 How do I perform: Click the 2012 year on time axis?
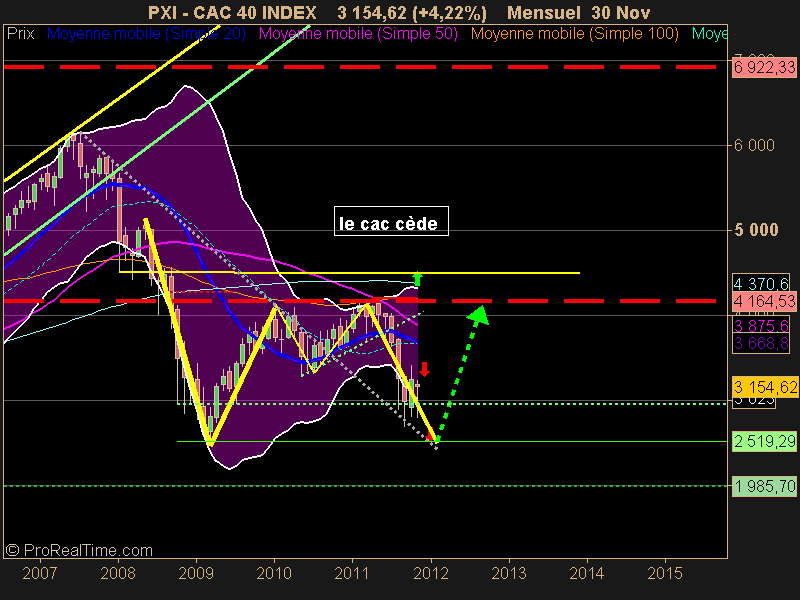(x=431, y=573)
